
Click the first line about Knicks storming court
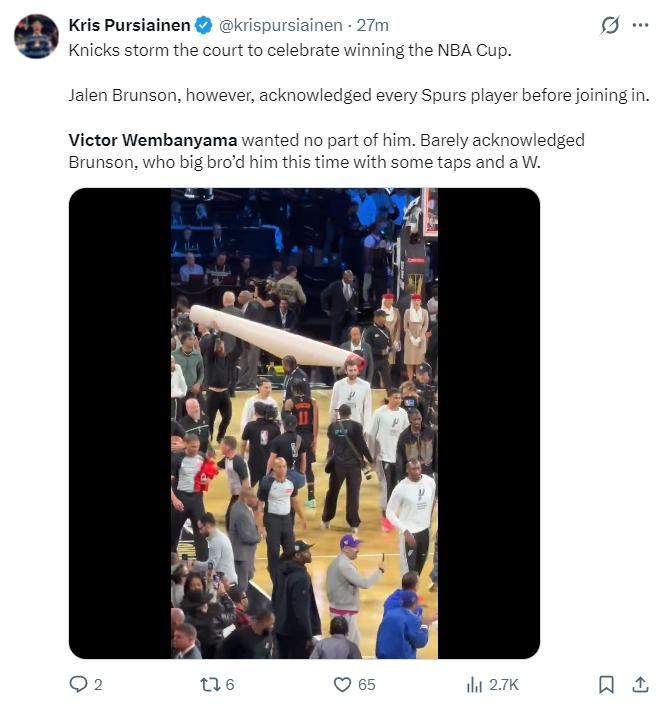pyautogui.click(x=290, y=50)
